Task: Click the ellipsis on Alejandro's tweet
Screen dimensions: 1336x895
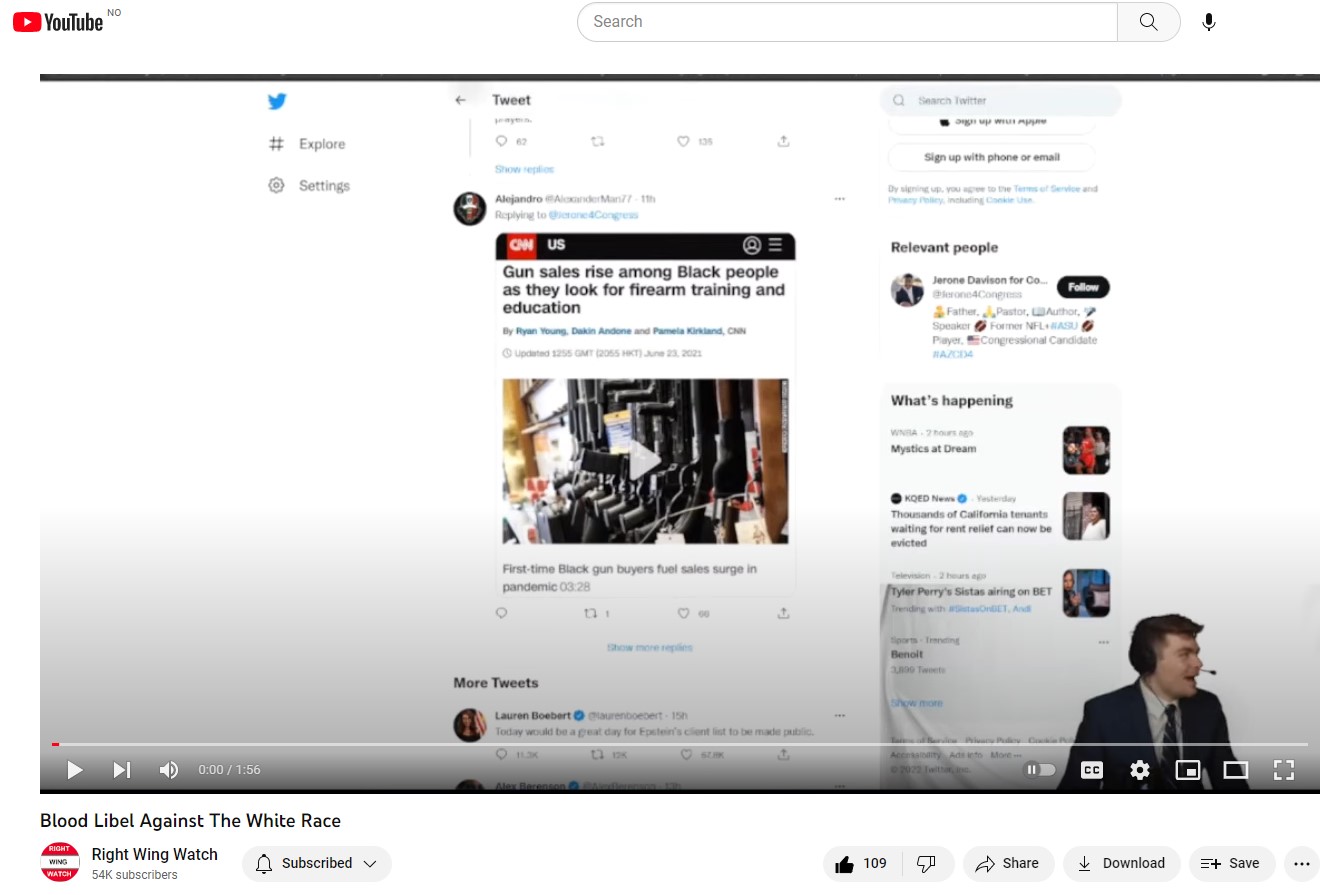Action: tap(840, 199)
